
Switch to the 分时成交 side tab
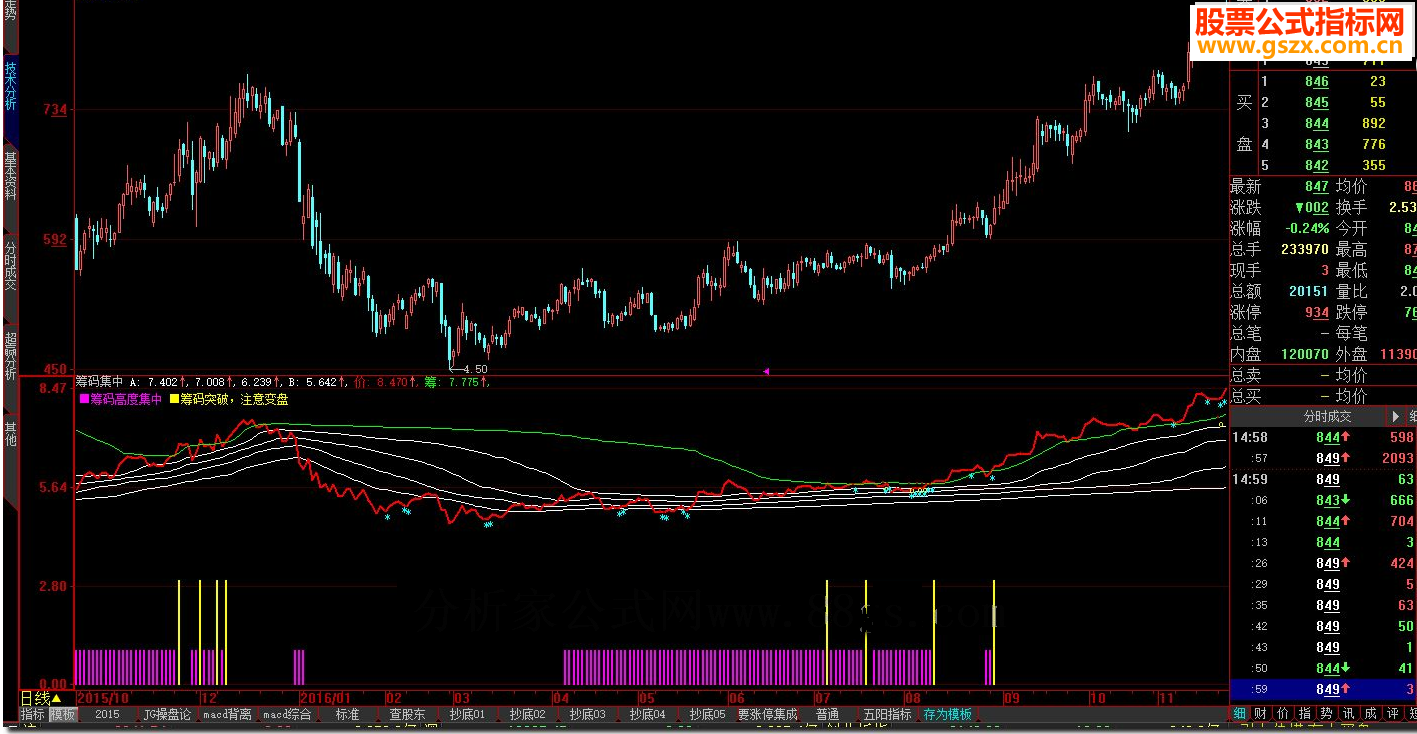(10, 265)
